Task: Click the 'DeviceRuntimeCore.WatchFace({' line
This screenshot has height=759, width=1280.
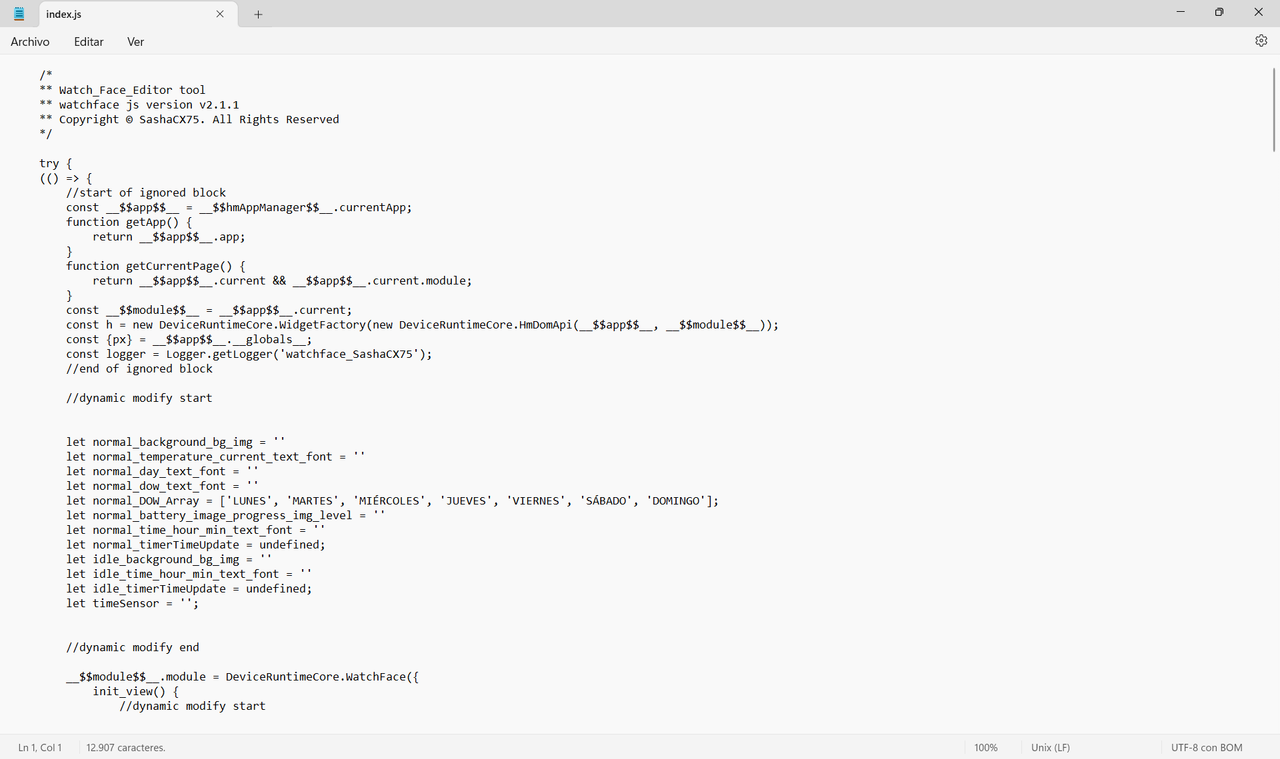Action: coord(242,676)
